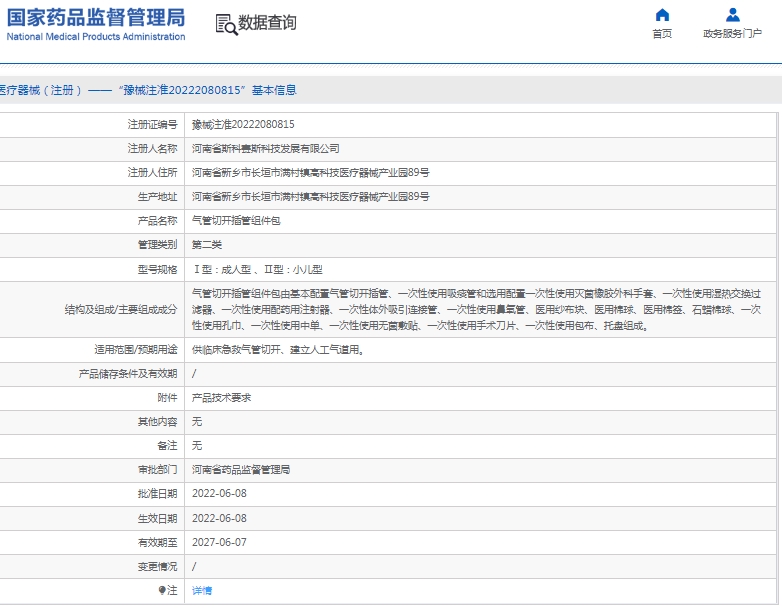The height and width of the screenshot is (608, 782).
Task: Click the 生产地址 address value
Action: (x=310, y=197)
